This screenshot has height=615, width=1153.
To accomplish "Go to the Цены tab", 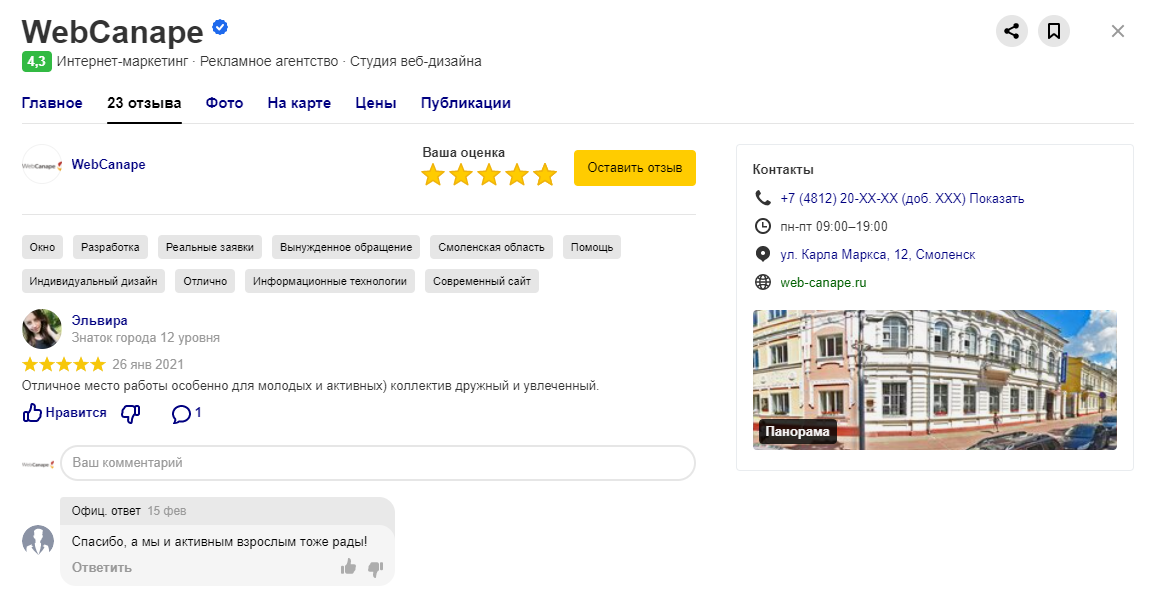I will 376,103.
